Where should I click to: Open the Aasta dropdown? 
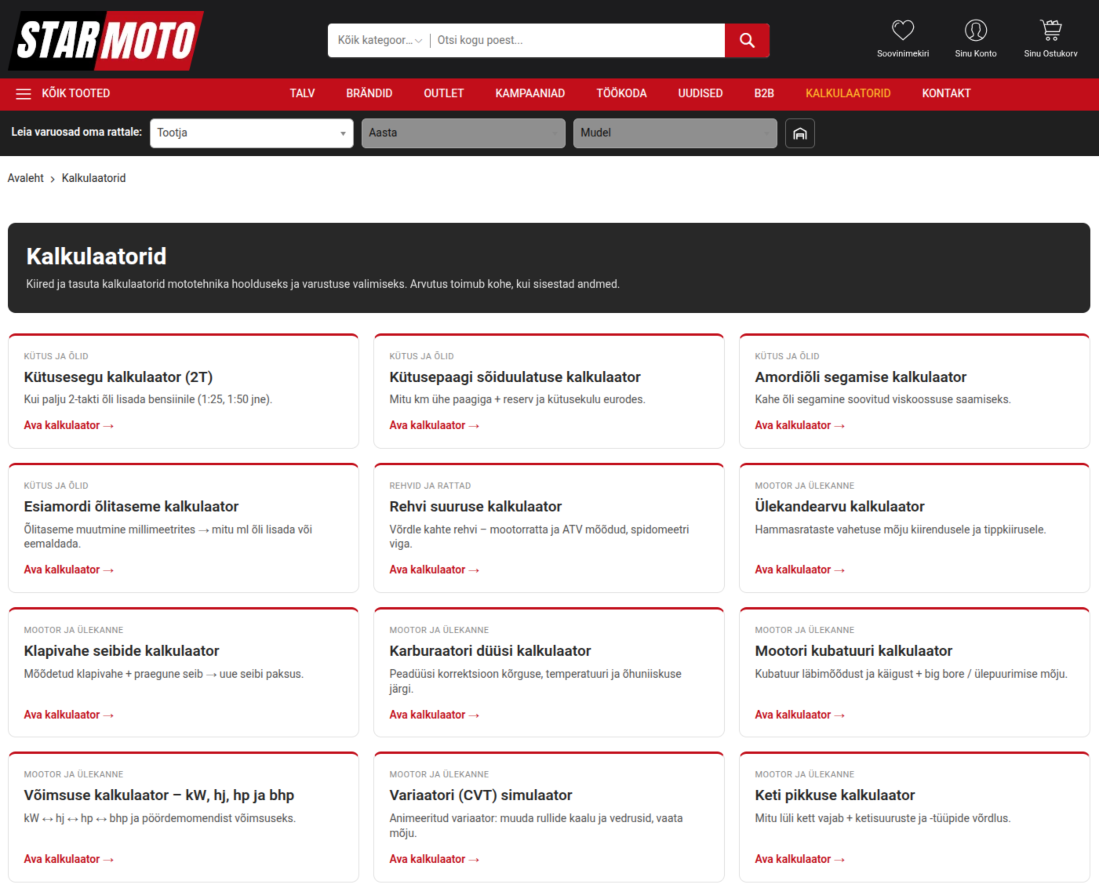tap(463, 133)
